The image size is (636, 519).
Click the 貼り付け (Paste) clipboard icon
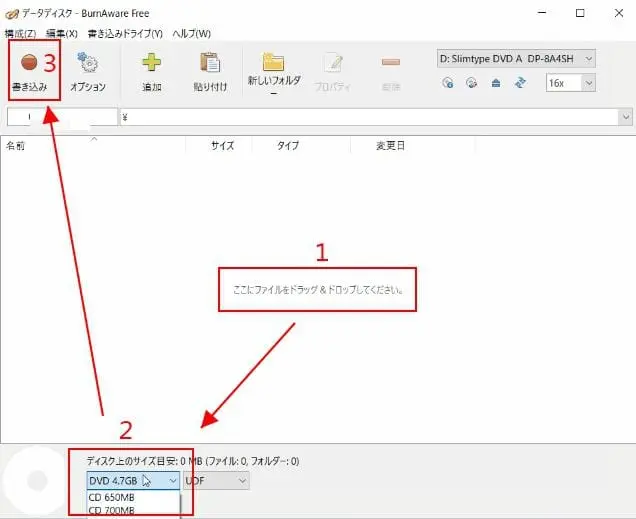pyautogui.click(x=210, y=68)
